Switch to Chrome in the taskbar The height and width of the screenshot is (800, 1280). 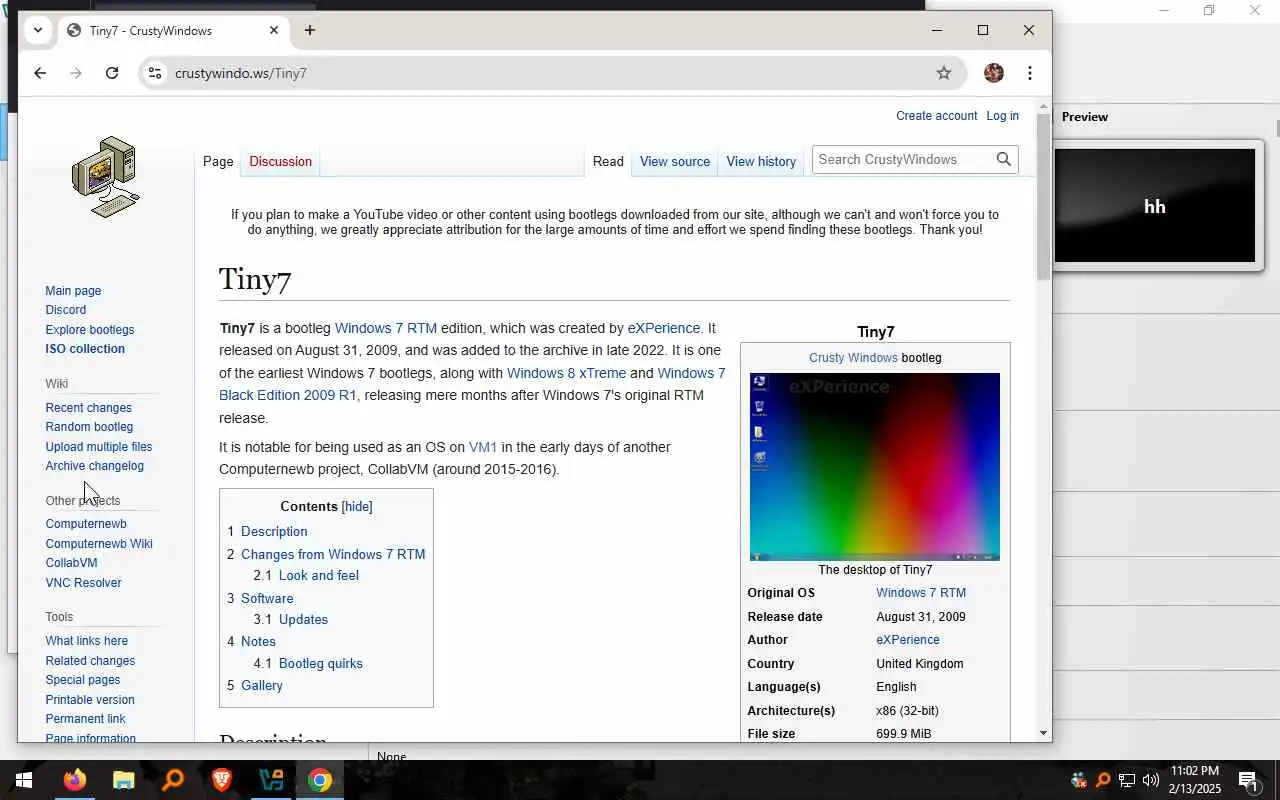320,780
